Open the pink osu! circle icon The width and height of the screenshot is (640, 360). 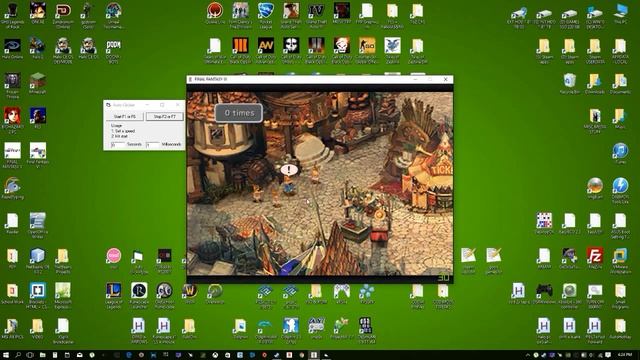(x=113, y=258)
